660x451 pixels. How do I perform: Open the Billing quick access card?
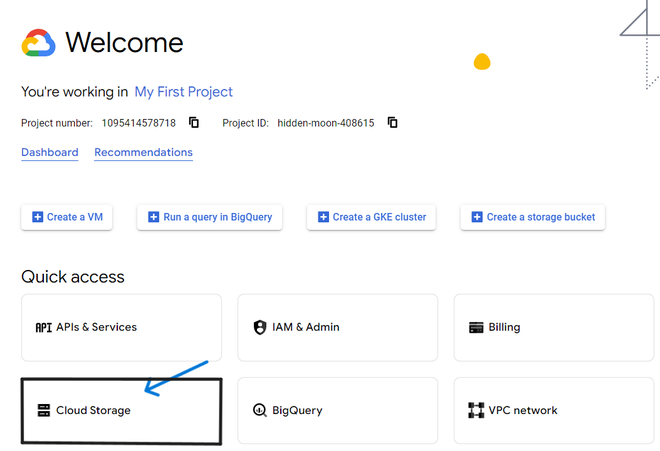pyautogui.click(x=554, y=327)
